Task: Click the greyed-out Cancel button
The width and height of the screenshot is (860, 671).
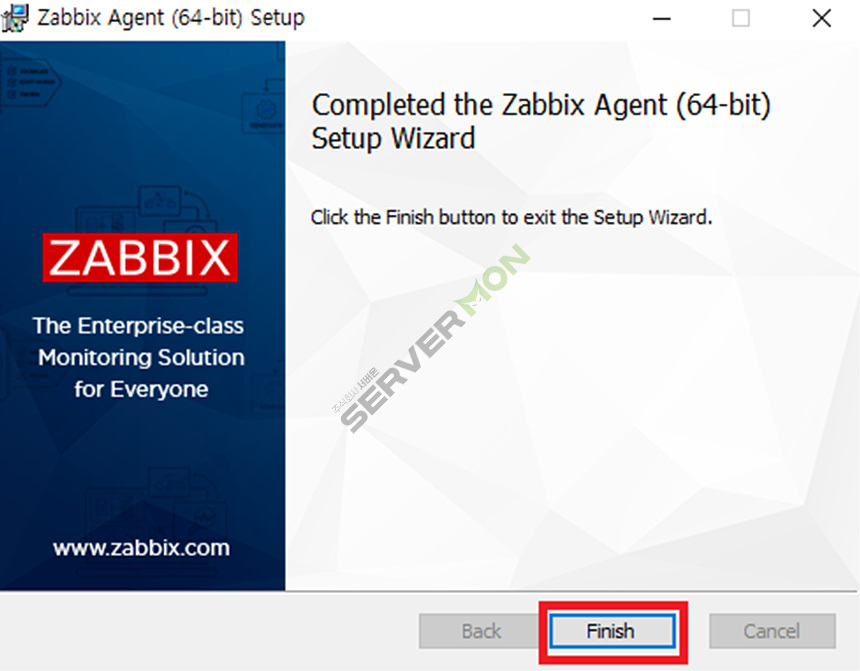Action: [772, 631]
